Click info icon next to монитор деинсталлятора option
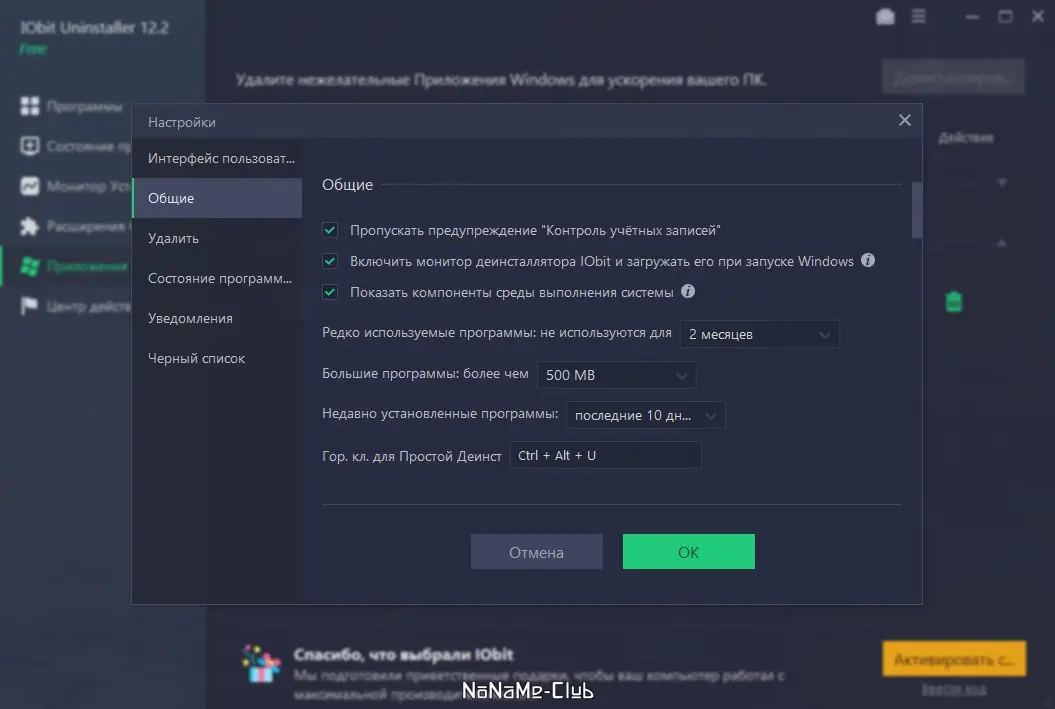Screen dimensions: 1055x709 (x=868, y=260)
